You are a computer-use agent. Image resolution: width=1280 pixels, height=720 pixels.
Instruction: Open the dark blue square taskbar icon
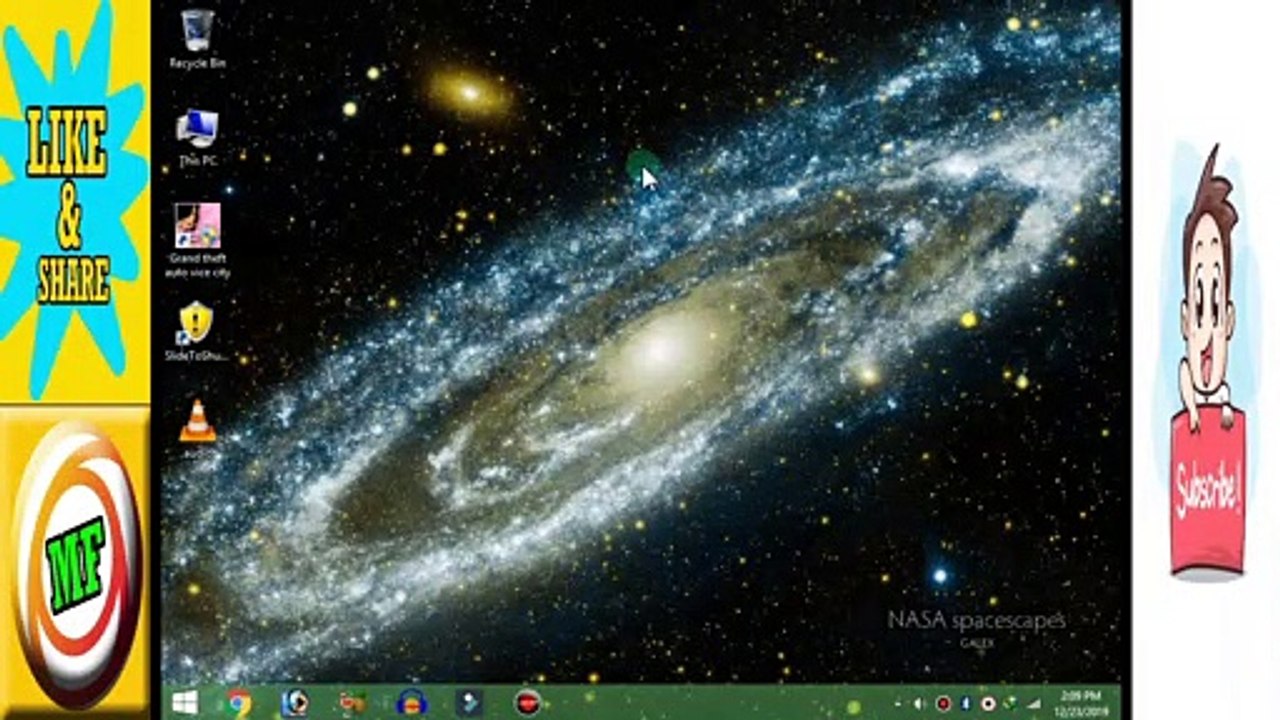[x=468, y=703]
